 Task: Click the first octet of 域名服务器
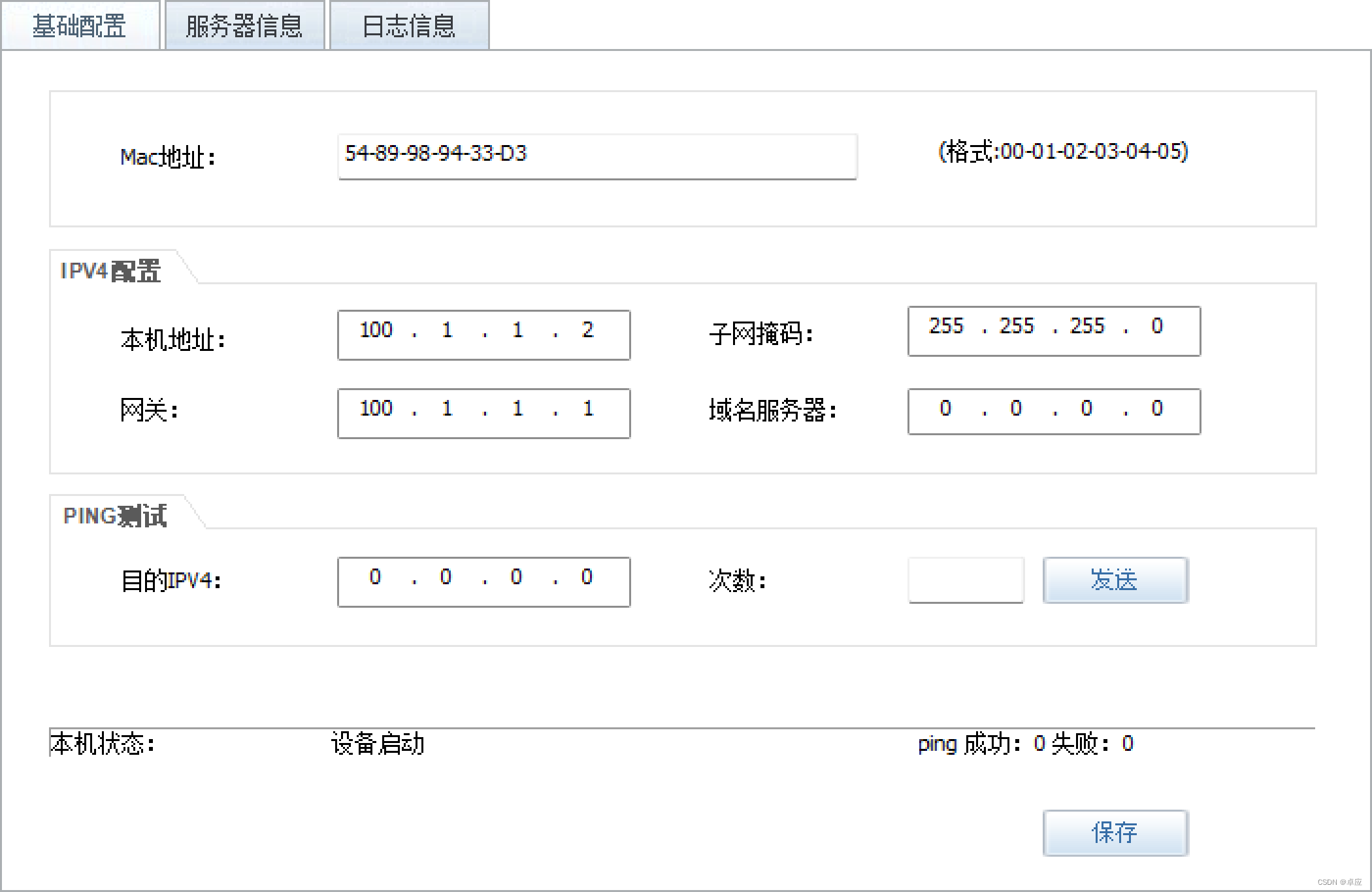click(946, 410)
